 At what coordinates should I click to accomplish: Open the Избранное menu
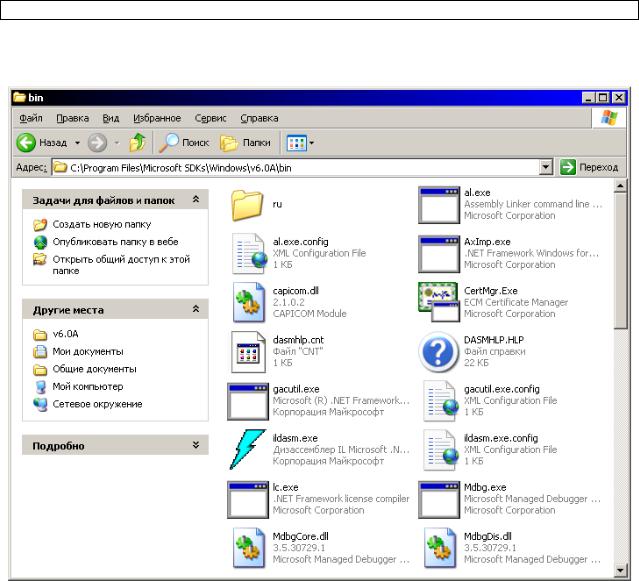click(157, 118)
